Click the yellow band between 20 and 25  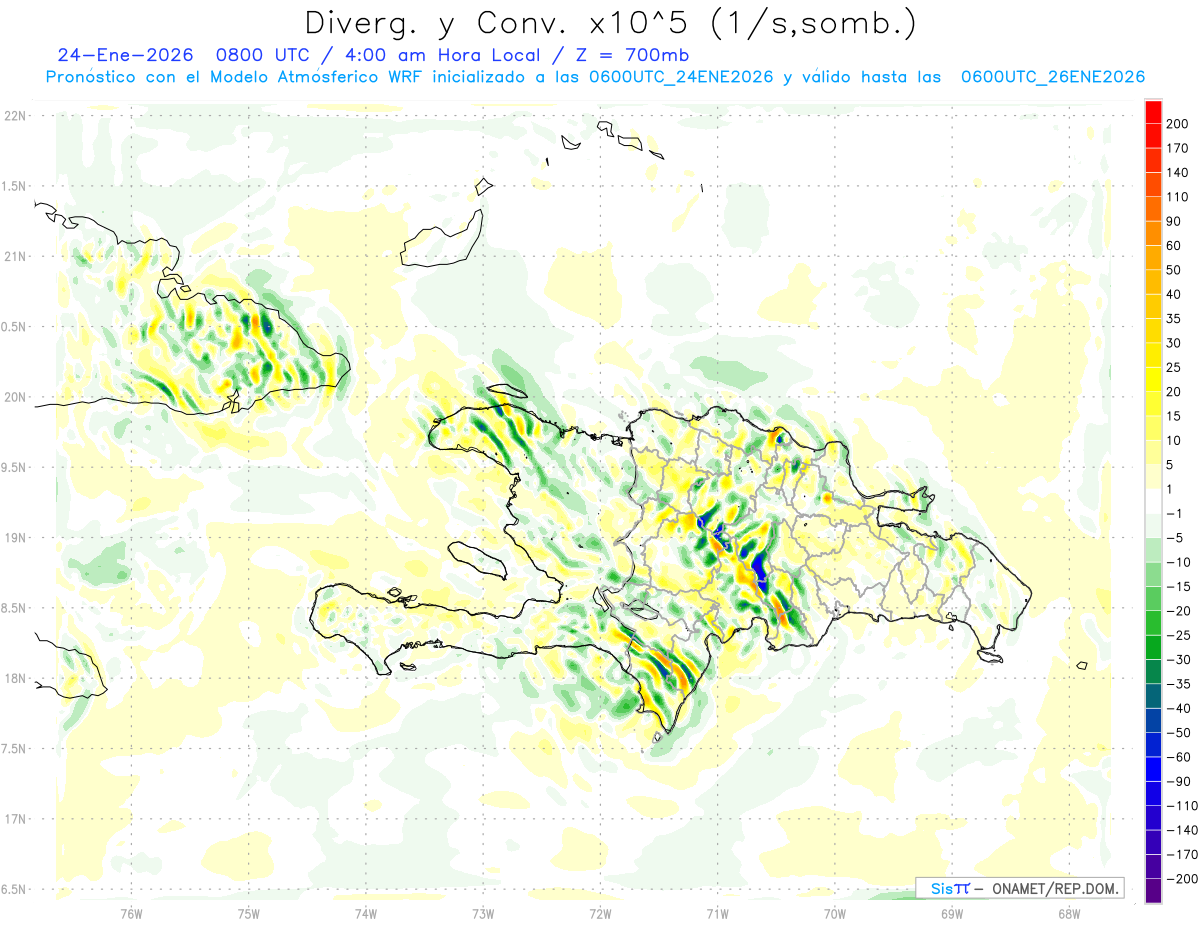1153,379
